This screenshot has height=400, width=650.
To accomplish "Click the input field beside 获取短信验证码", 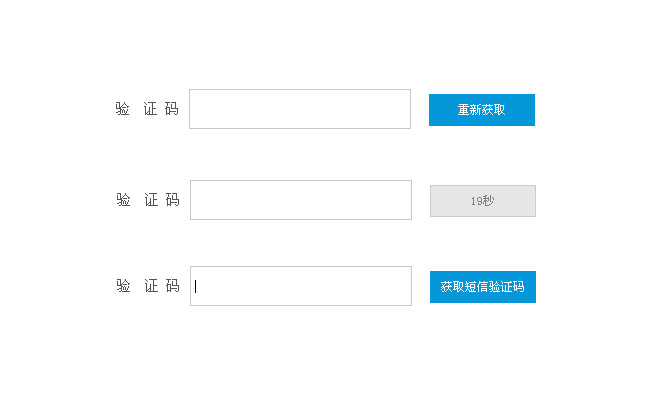I will pyautogui.click(x=300, y=286).
